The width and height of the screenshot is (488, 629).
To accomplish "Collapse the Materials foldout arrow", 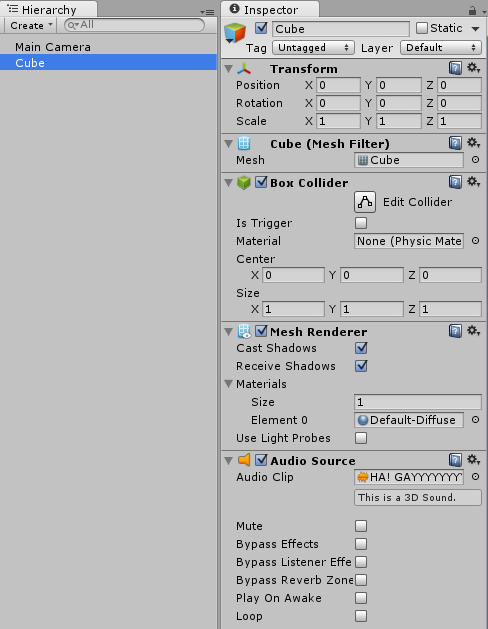I will click(x=229, y=384).
